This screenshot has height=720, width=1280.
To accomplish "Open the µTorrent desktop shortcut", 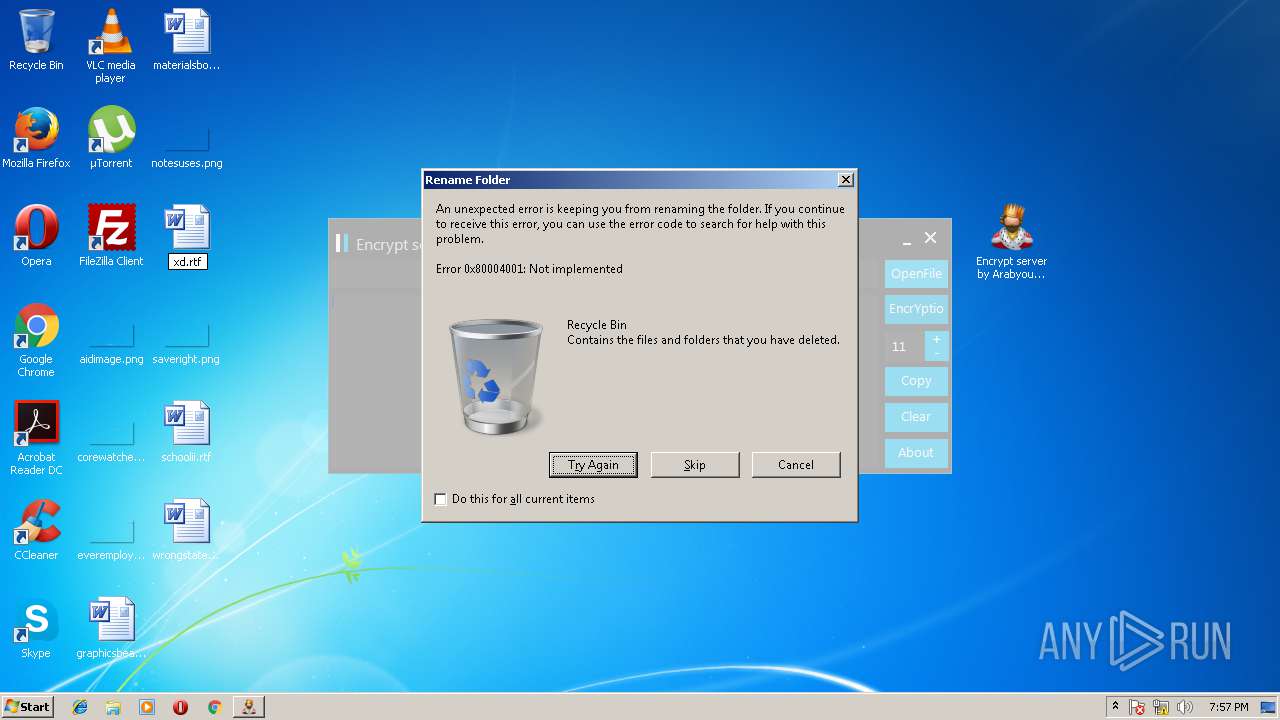I will (x=111, y=138).
